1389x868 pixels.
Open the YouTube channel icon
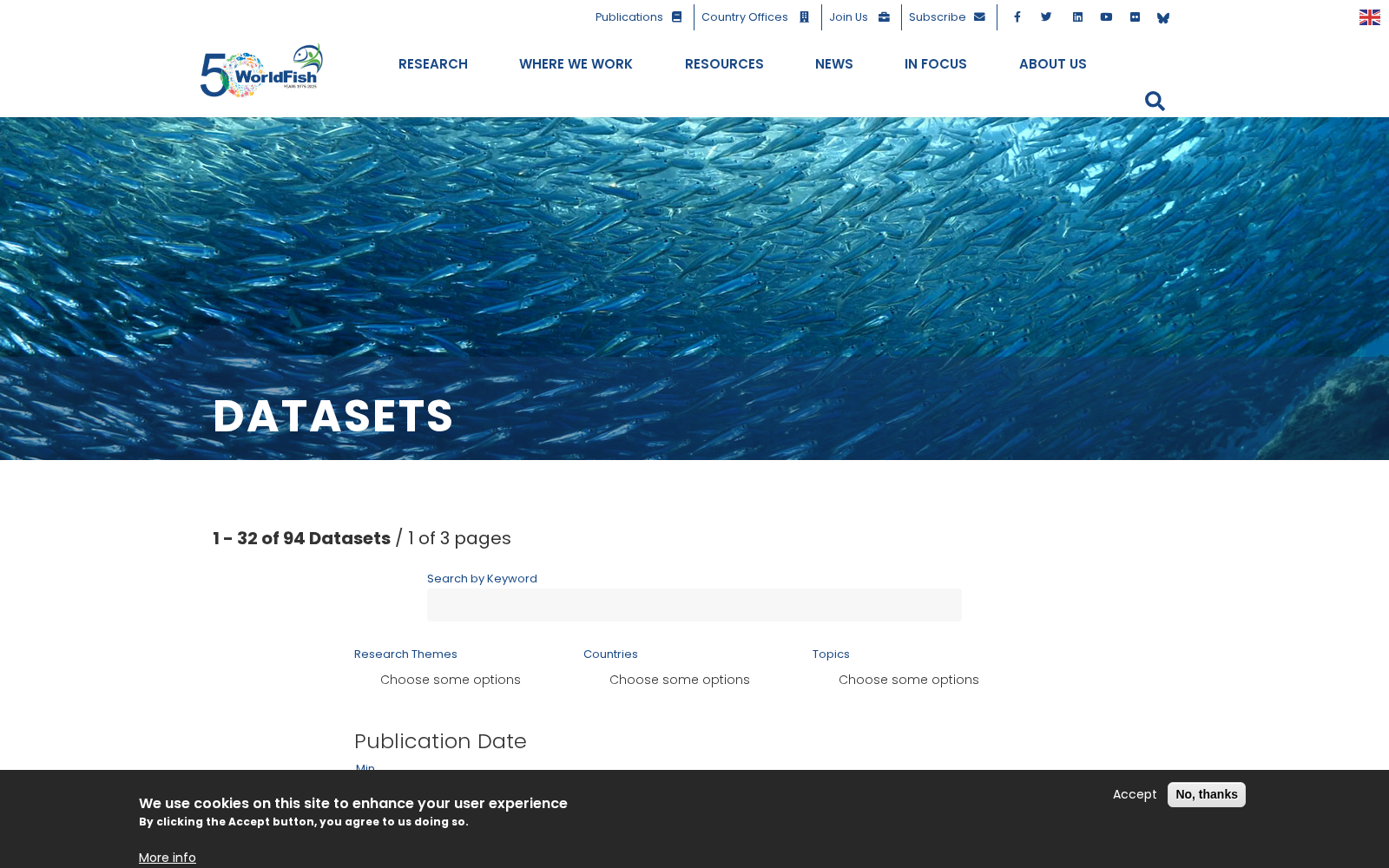point(1106,17)
